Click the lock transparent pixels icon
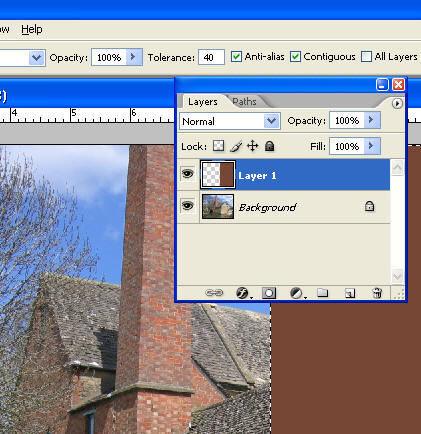The height and width of the screenshot is (434, 421). click(x=218, y=146)
